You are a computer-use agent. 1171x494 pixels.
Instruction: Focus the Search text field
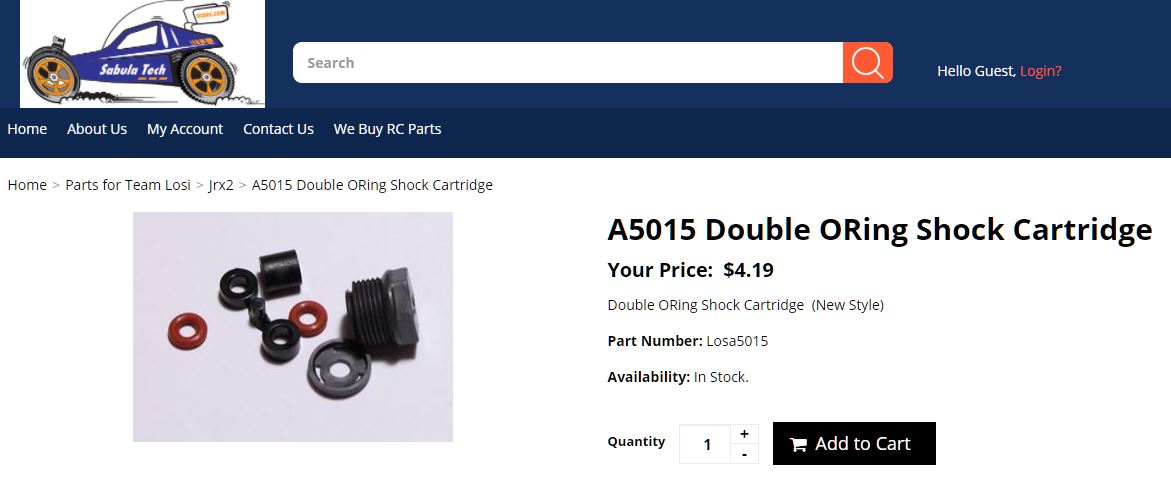(x=568, y=63)
